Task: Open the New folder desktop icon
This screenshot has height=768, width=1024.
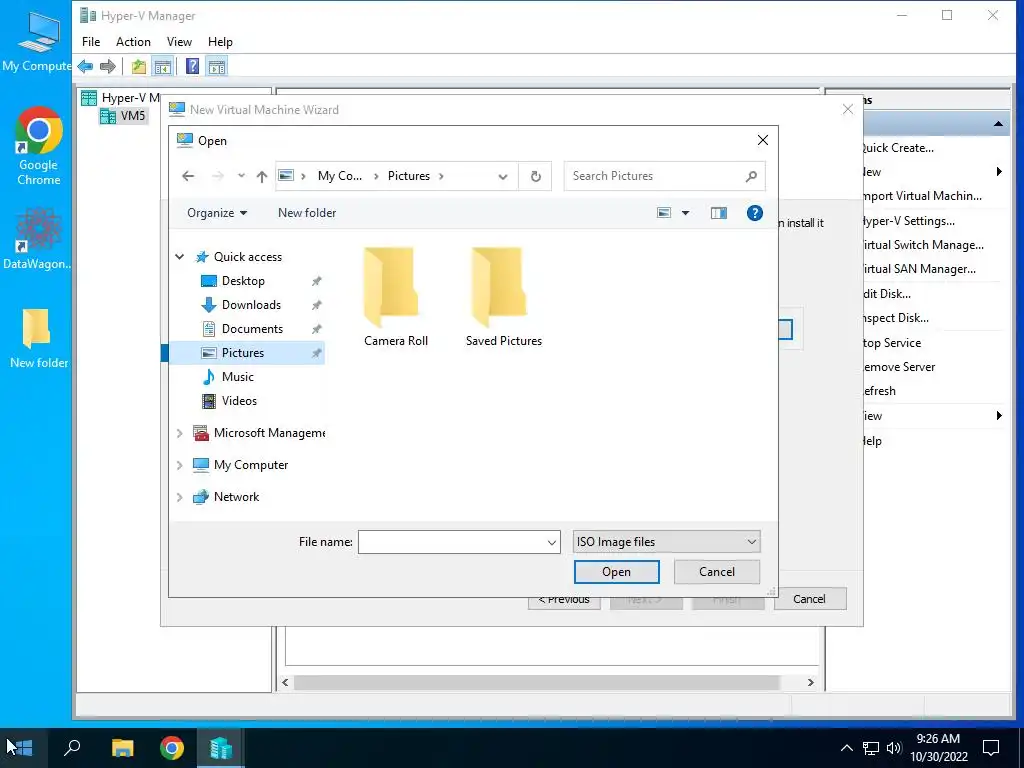Action: point(38,338)
